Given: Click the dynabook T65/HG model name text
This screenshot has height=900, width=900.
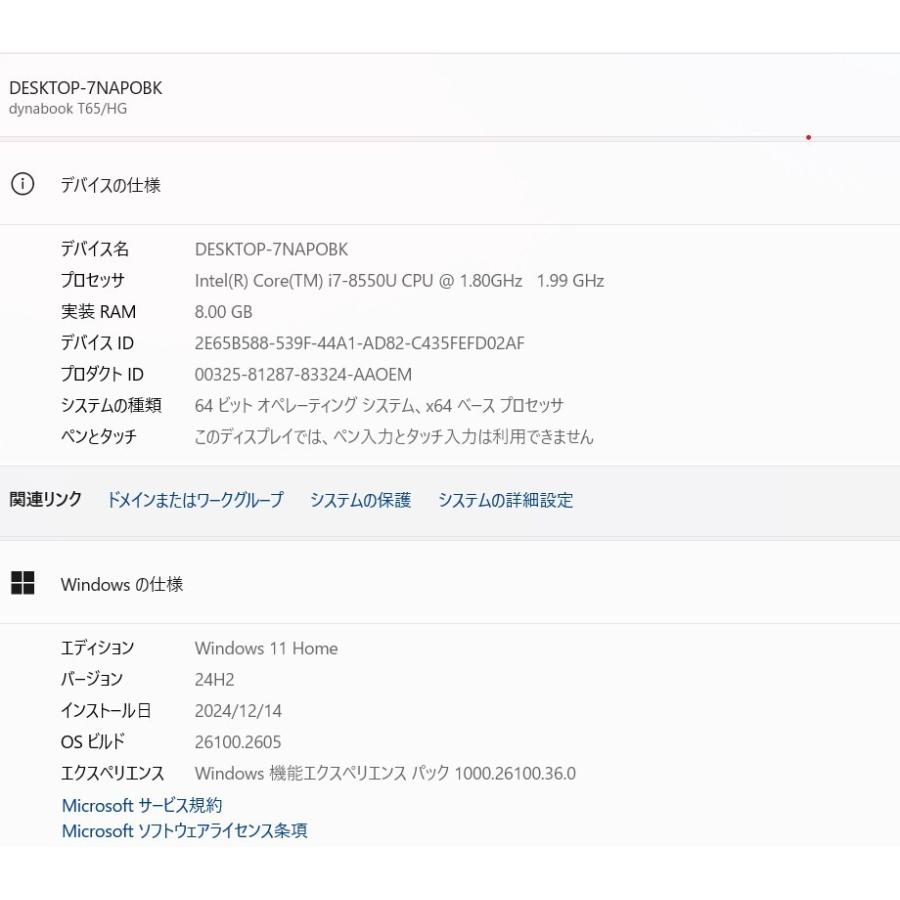Looking at the screenshot, I should (68, 109).
